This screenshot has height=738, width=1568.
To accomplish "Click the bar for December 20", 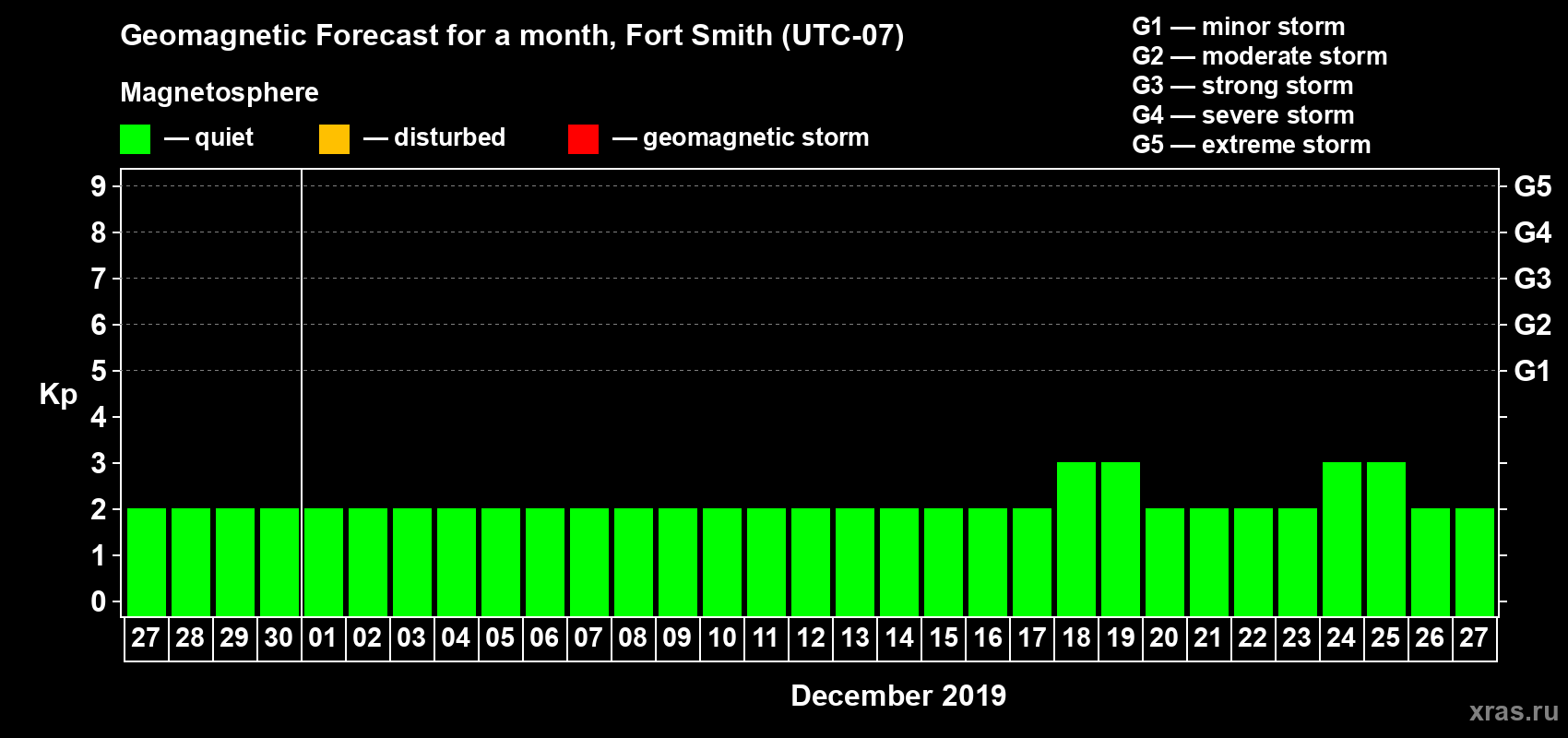I will point(1165,562).
